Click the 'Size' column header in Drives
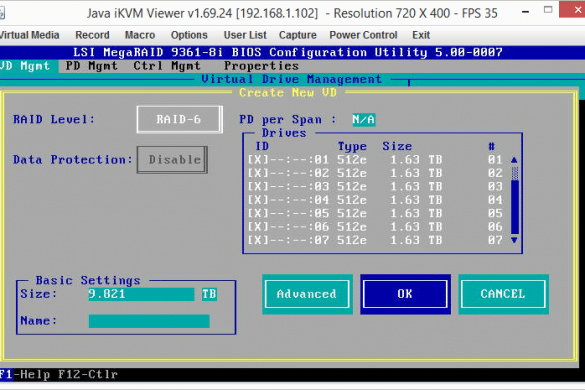585x390 pixels. [x=397, y=146]
